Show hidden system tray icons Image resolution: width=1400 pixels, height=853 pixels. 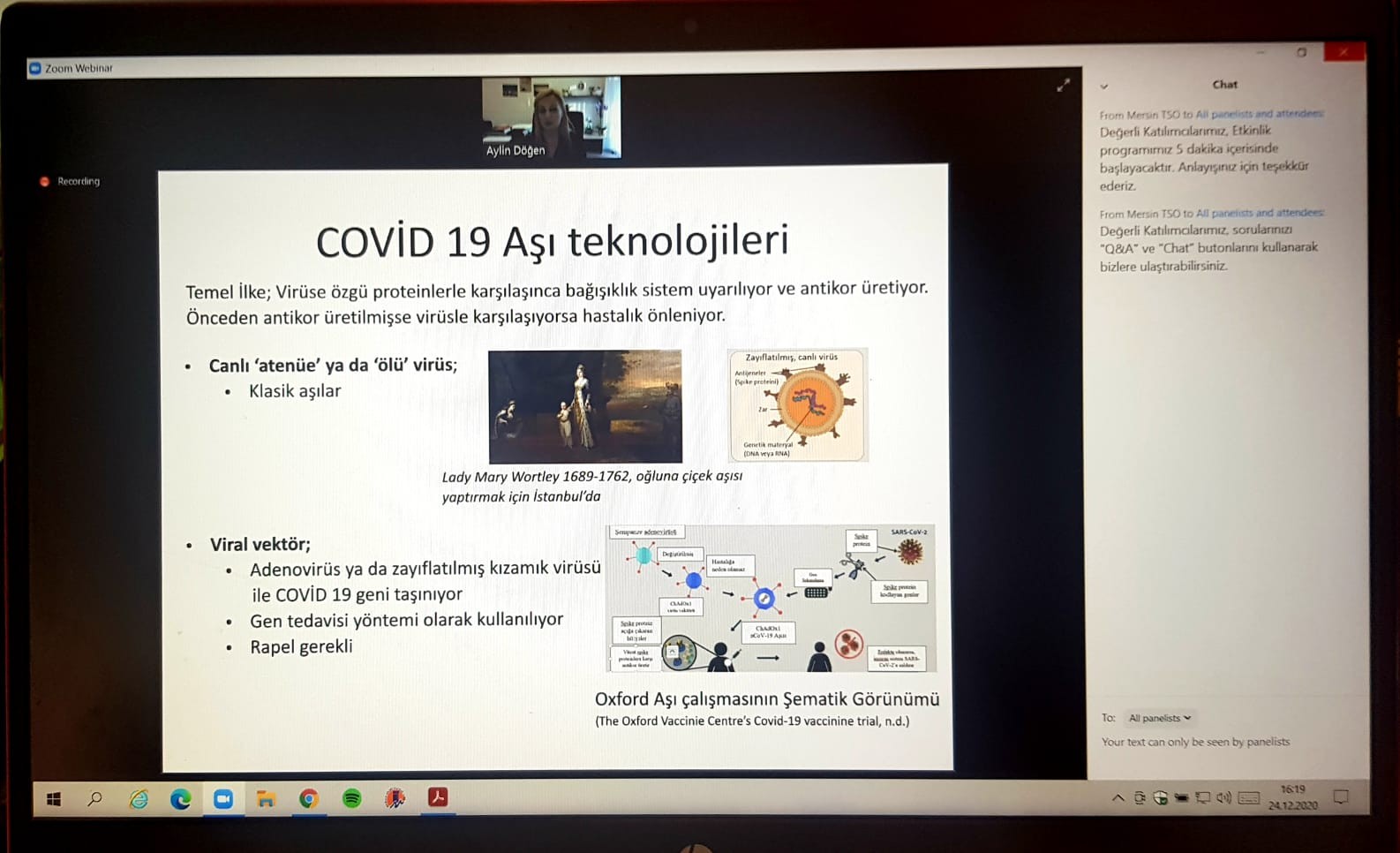[1118, 798]
